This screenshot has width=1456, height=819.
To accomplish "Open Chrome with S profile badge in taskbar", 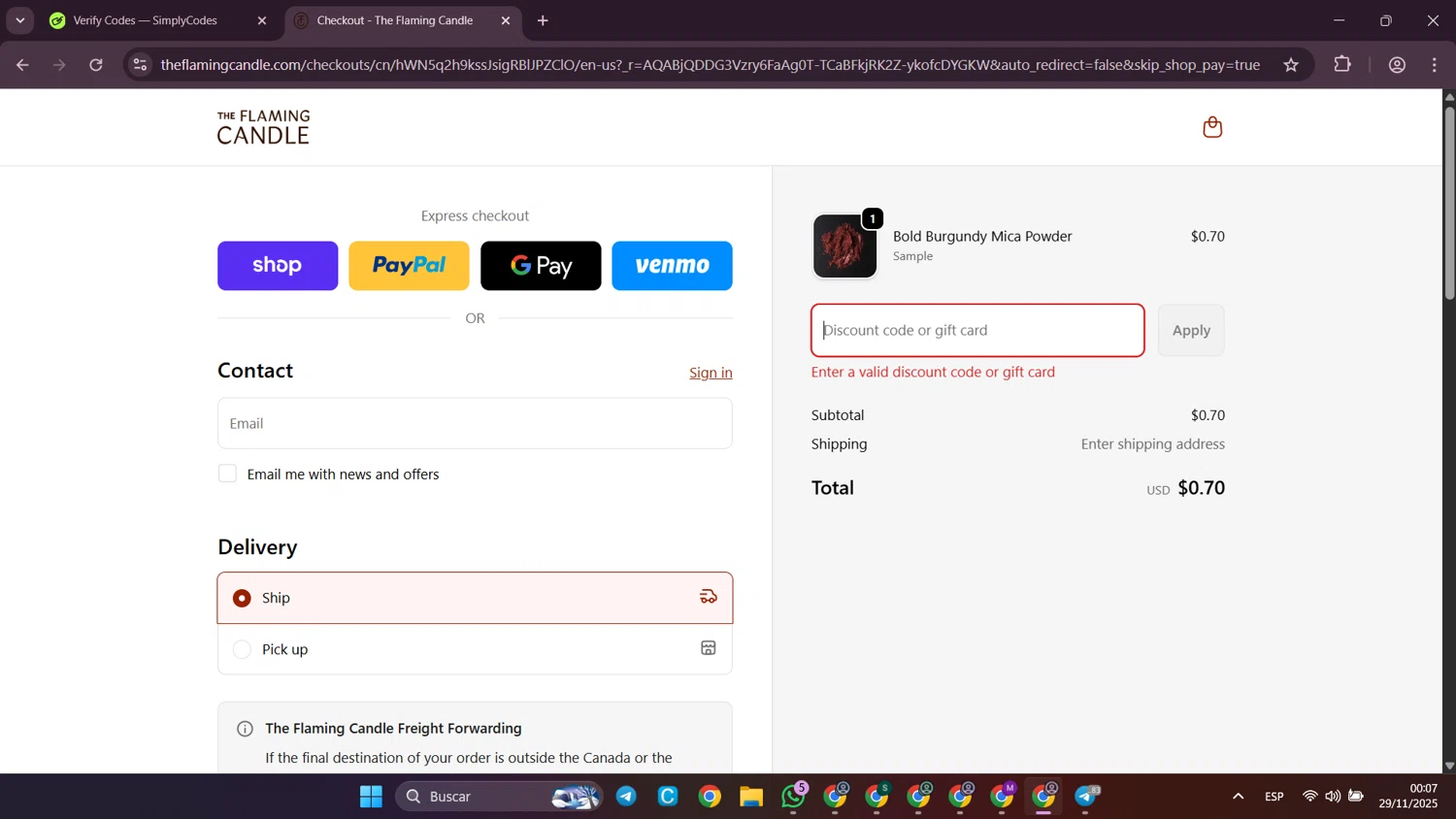I will click(x=877, y=797).
